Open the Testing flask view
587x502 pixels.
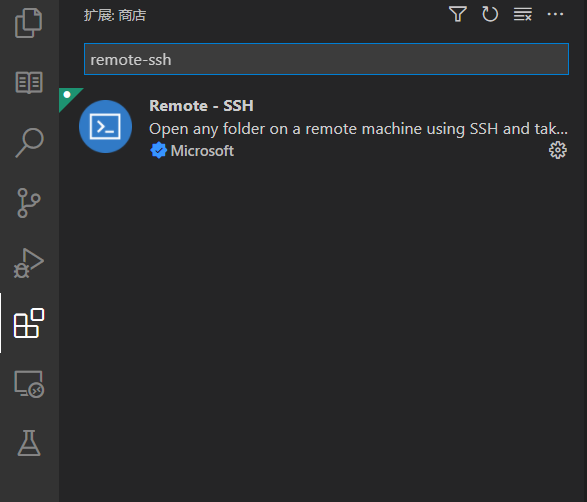point(29,443)
